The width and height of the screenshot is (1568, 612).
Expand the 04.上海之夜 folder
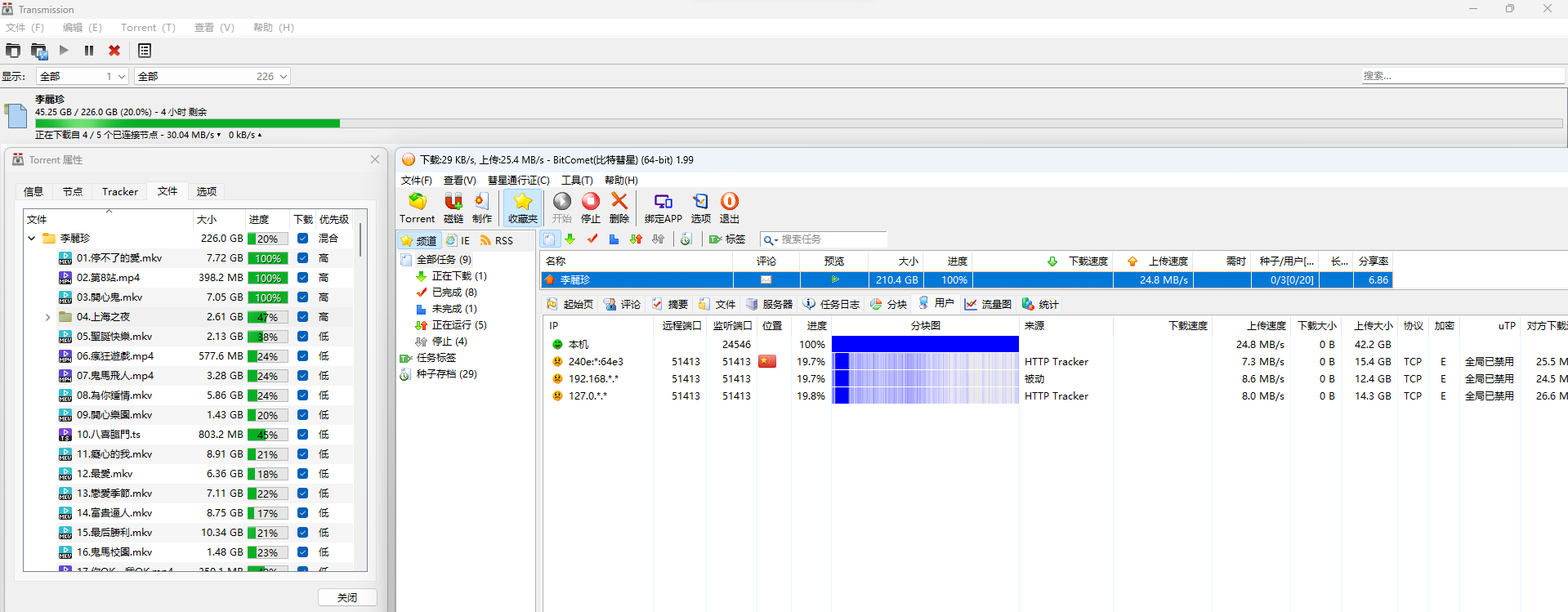(x=47, y=317)
